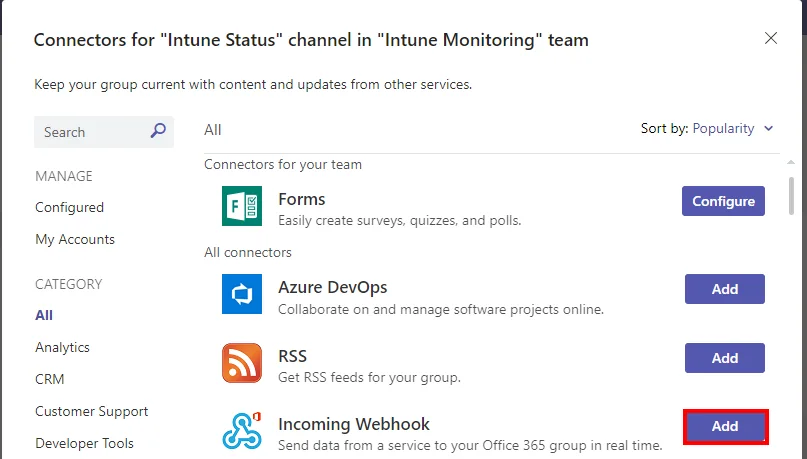Open the Sort by Popularity dropdown
807x459 pixels.
pos(733,128)
